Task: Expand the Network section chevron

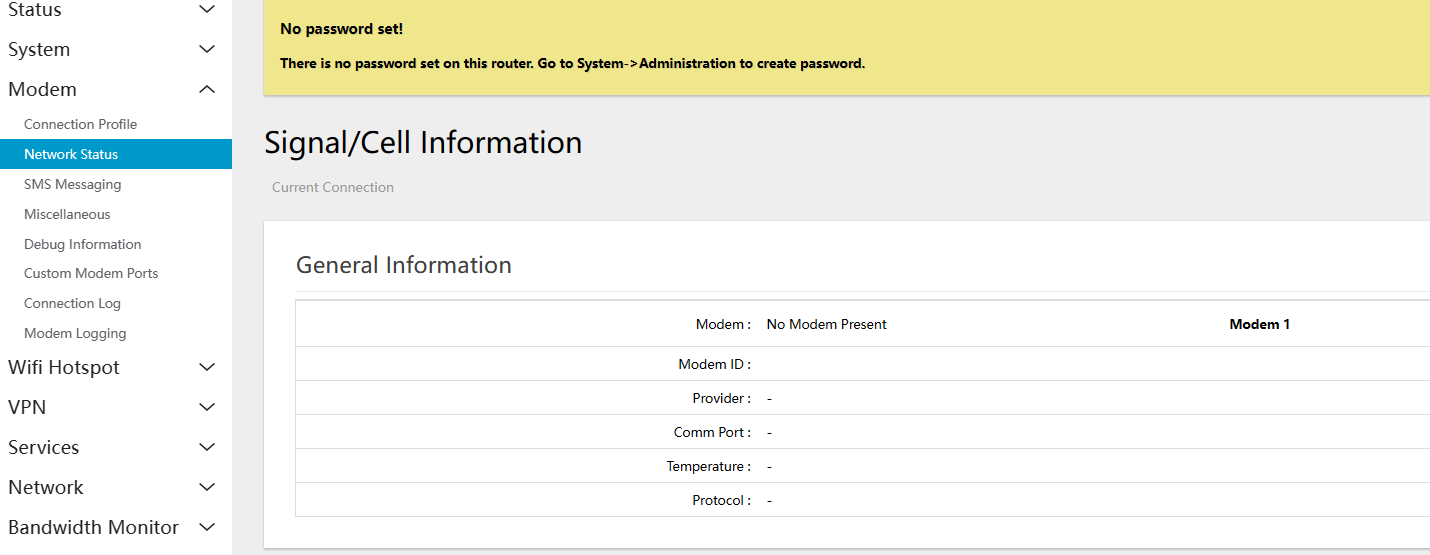Action: click(207, 488)
